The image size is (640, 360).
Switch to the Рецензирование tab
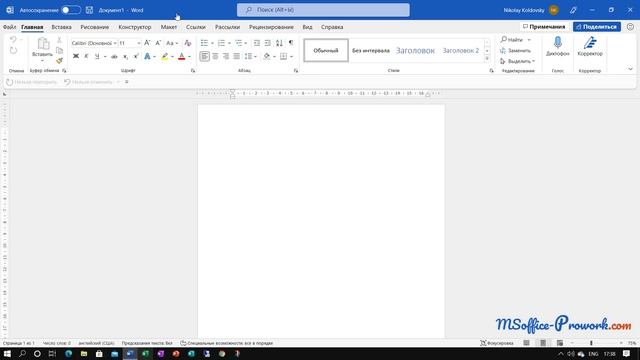point(271,27)
